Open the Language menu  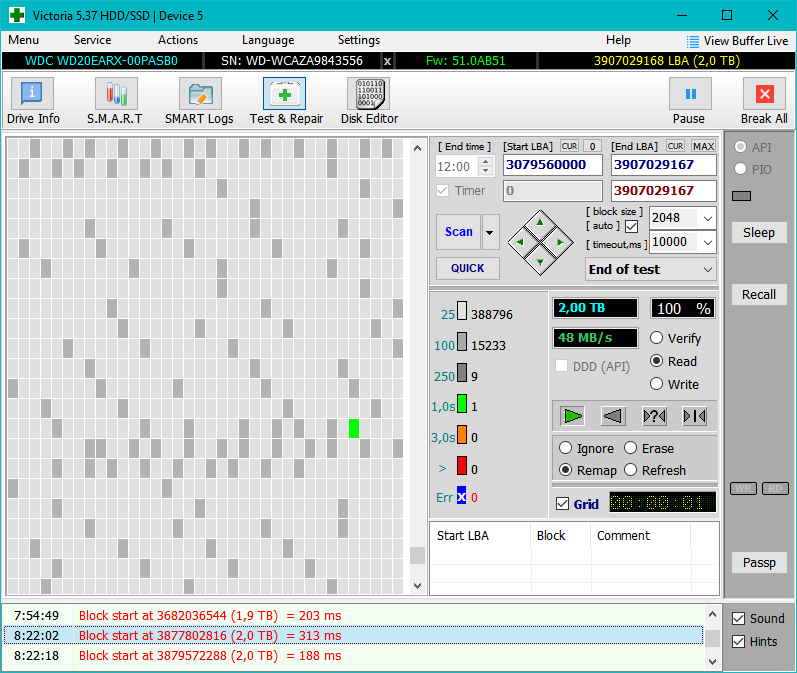[x=268, y=40]
